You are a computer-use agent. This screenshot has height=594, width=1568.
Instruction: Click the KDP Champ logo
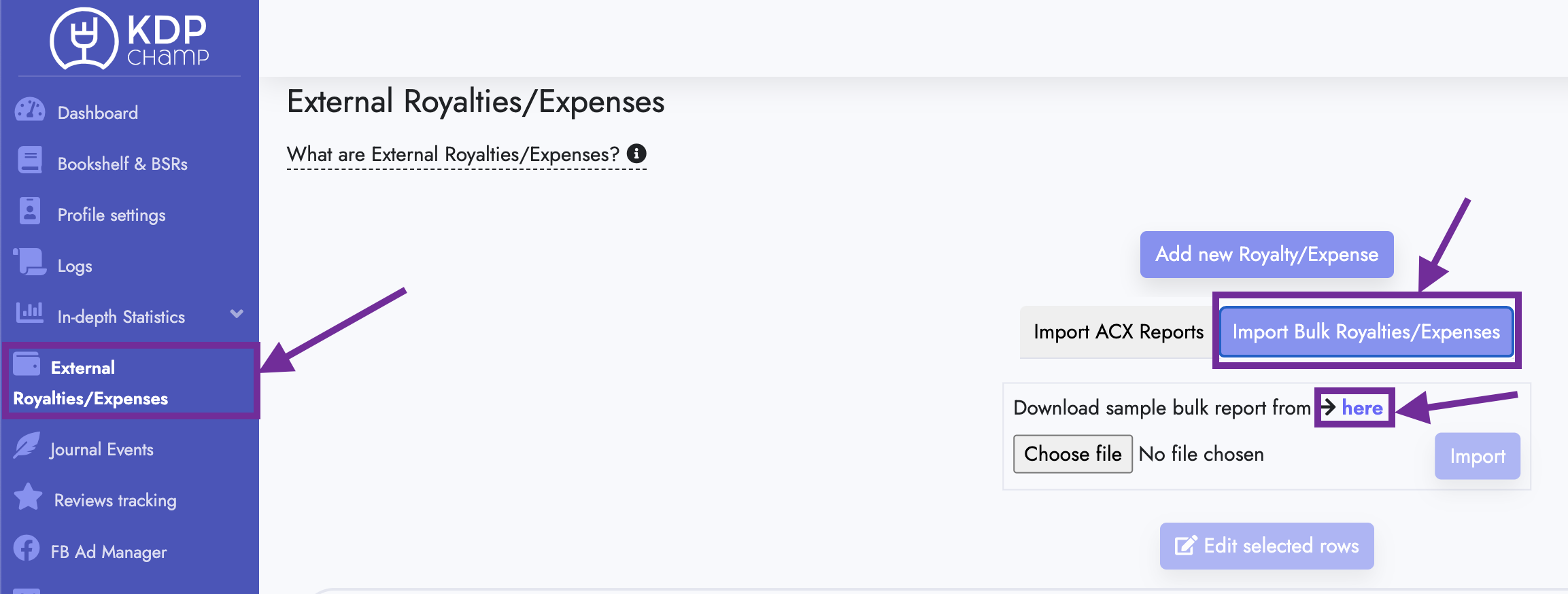coord(129,37)
